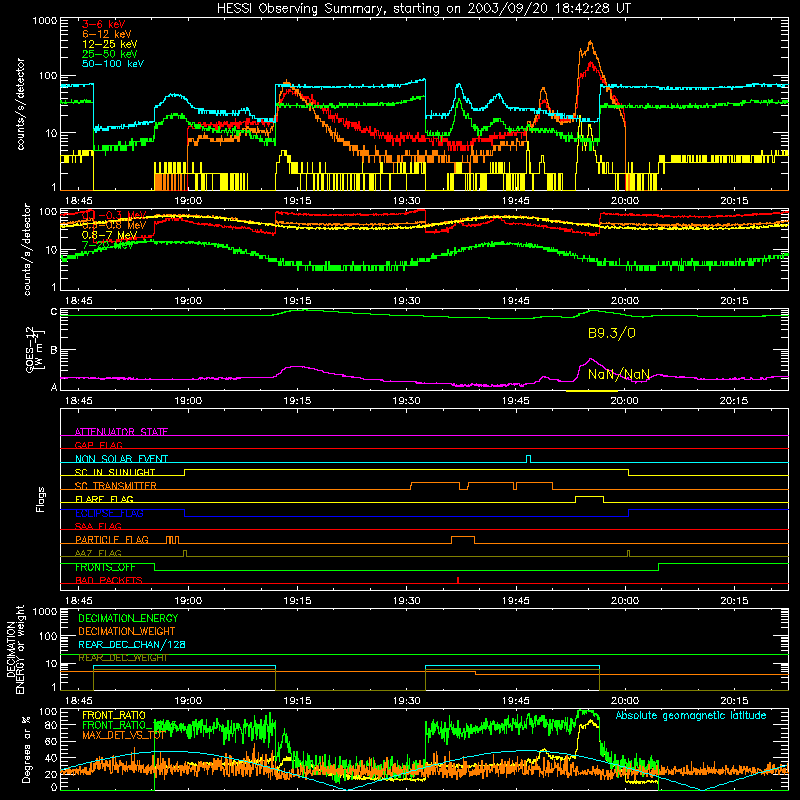Click the Flags vertical axis title
Screen dimensions: 800x800
40,499
